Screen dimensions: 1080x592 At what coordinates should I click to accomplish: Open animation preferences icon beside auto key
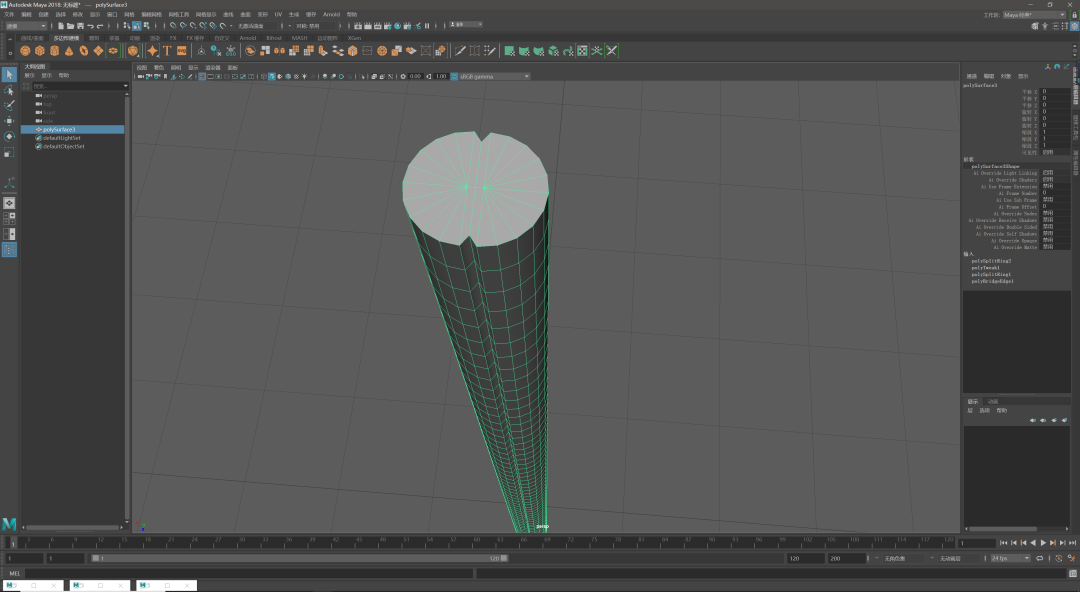[x=1071, y=558]
